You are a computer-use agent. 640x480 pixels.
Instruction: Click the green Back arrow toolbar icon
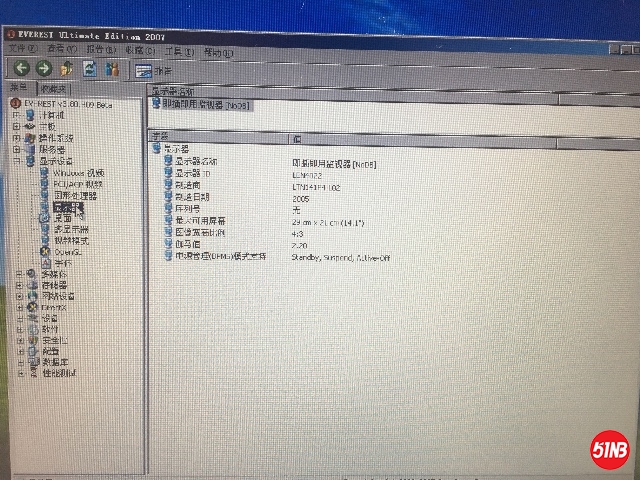(21, 68)
